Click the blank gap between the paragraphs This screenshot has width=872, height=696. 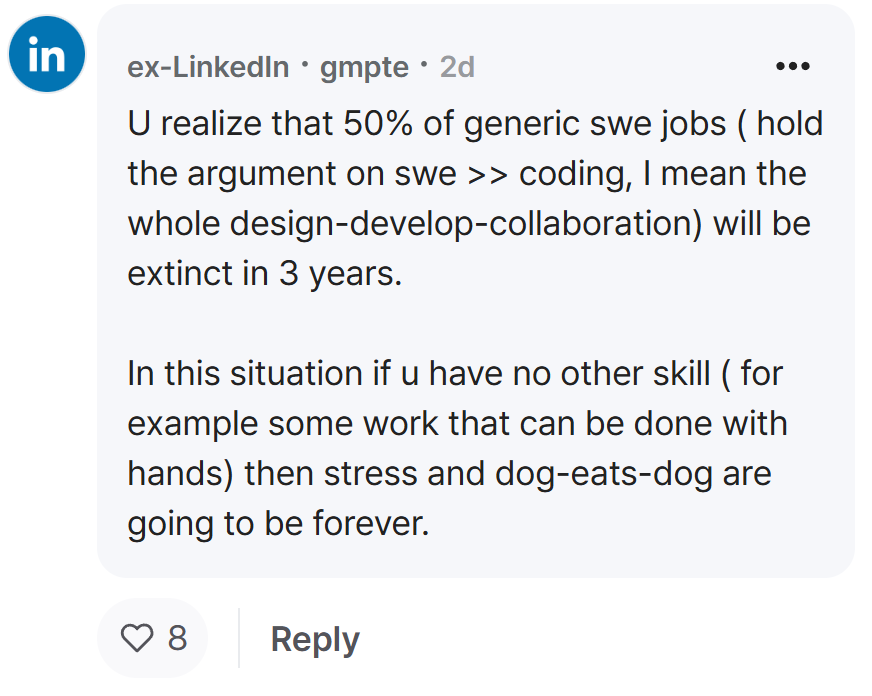click(x=475, y=324)
